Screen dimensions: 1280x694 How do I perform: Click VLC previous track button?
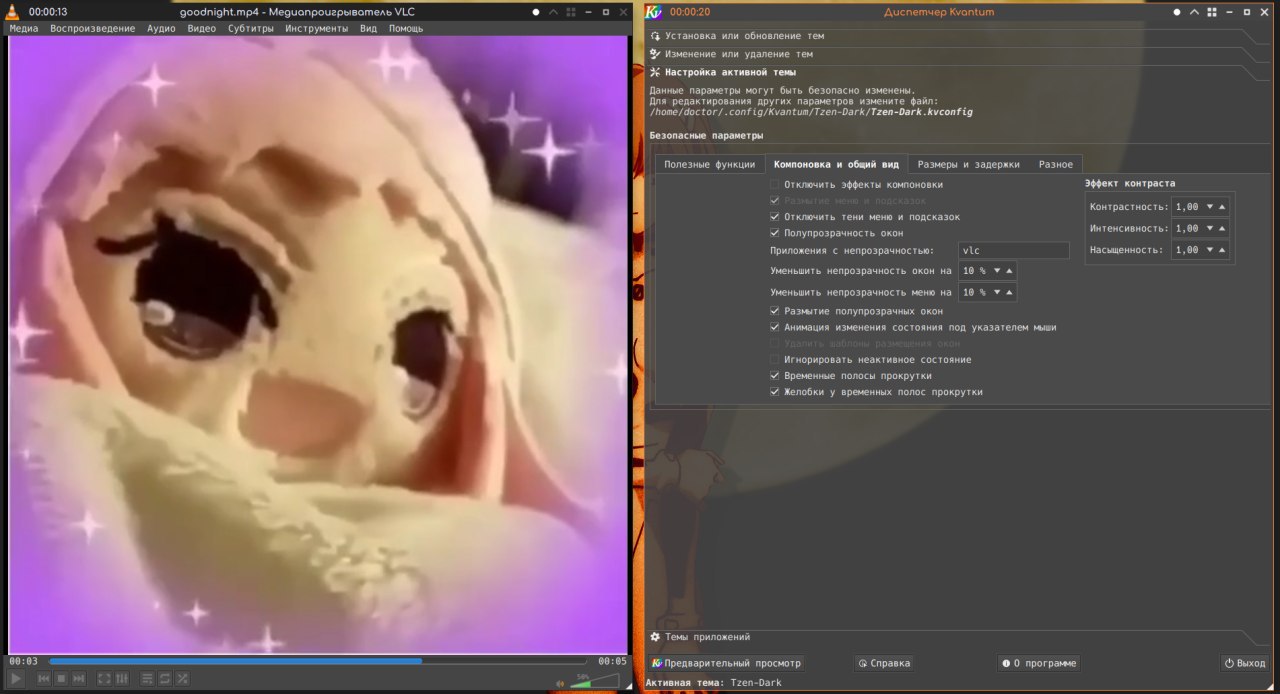[44, 679]
